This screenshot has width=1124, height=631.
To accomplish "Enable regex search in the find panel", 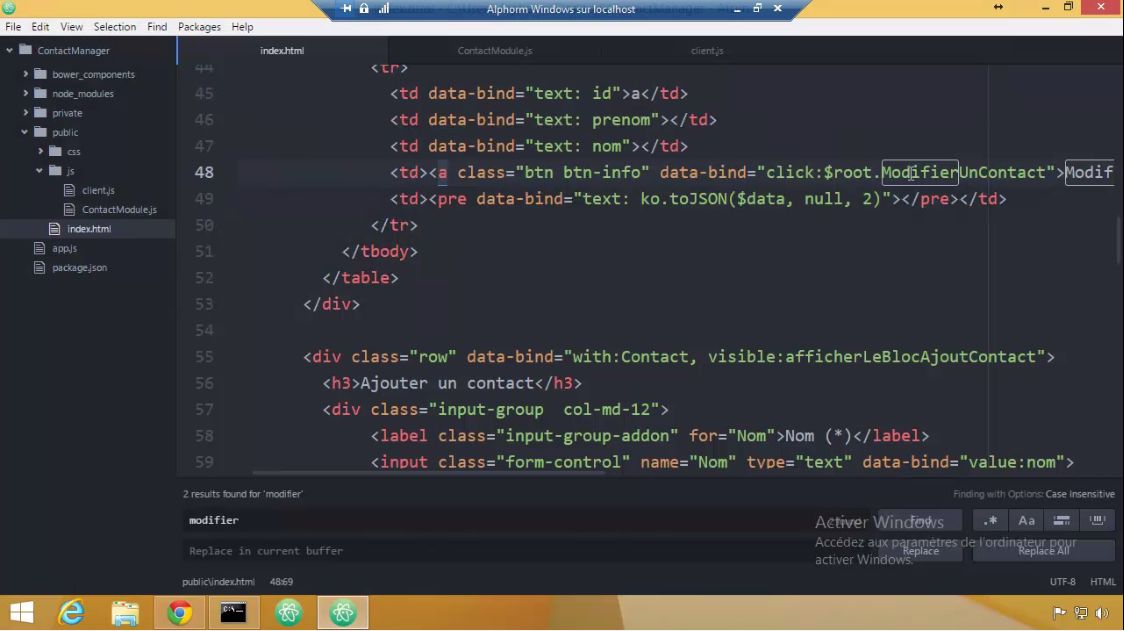I will [x=990, y=520].
